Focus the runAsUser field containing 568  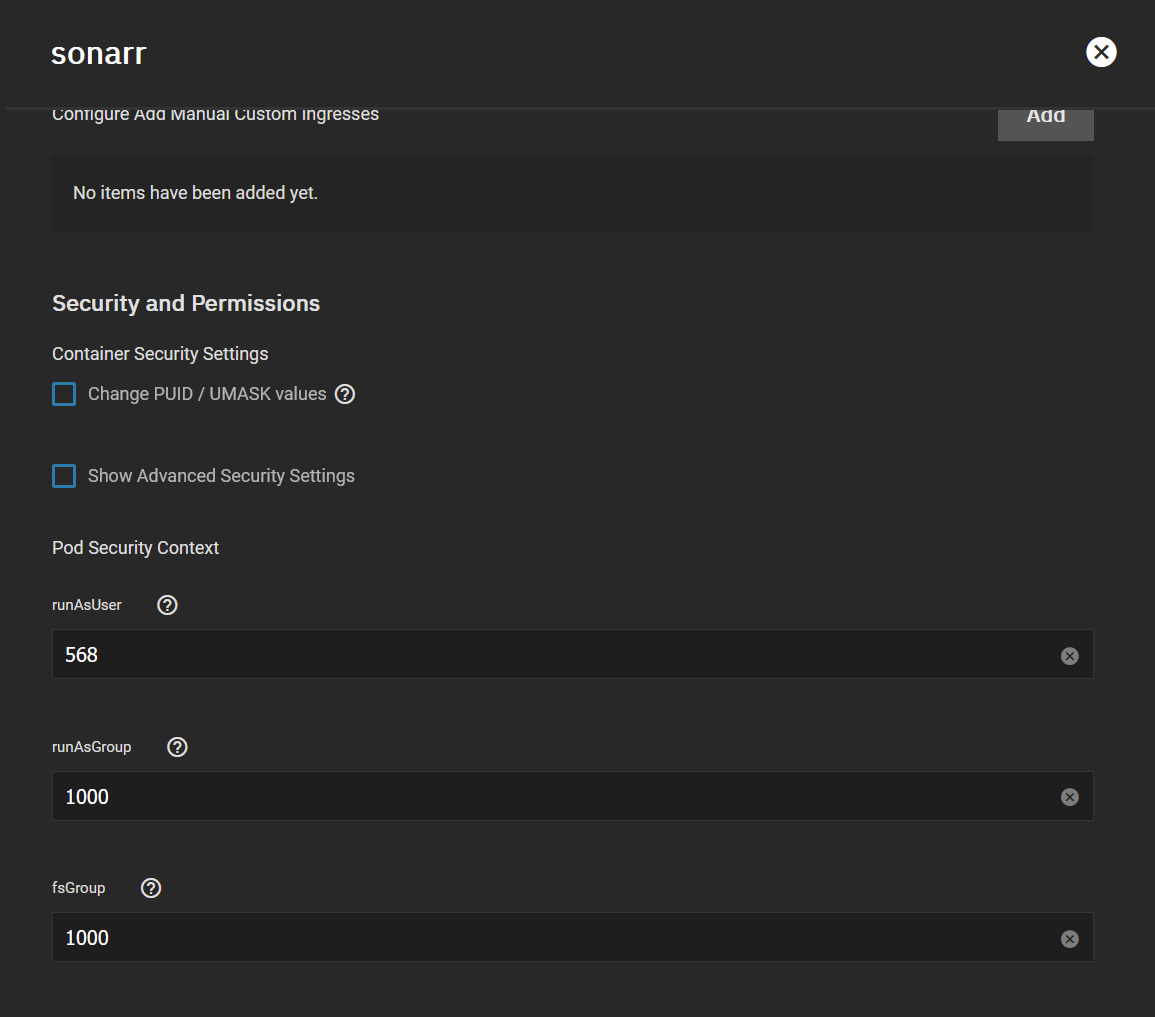click(572, 654)
